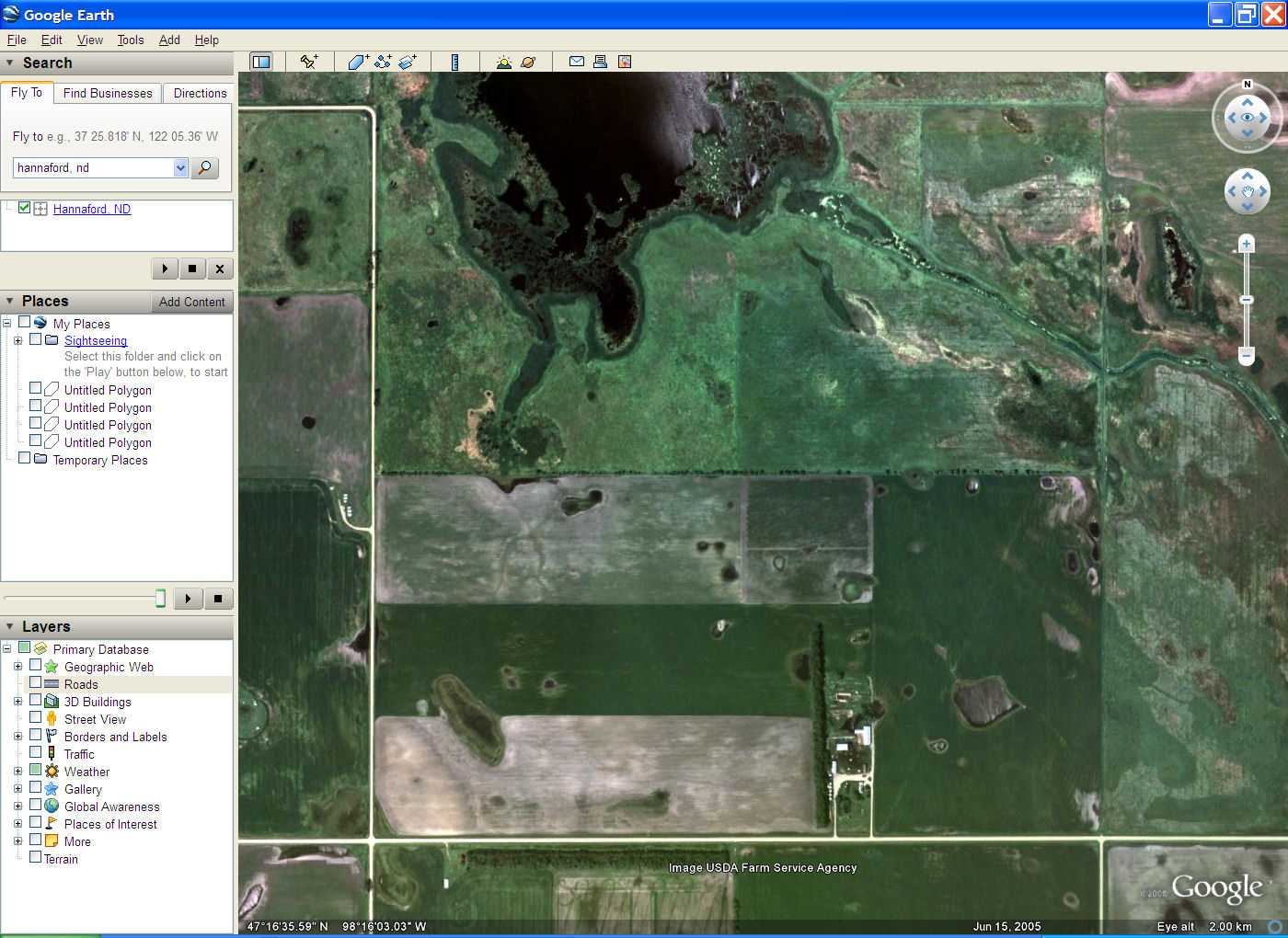Select the Add Image Overlay icon
1288x938 pixels.
click(408, 62)
